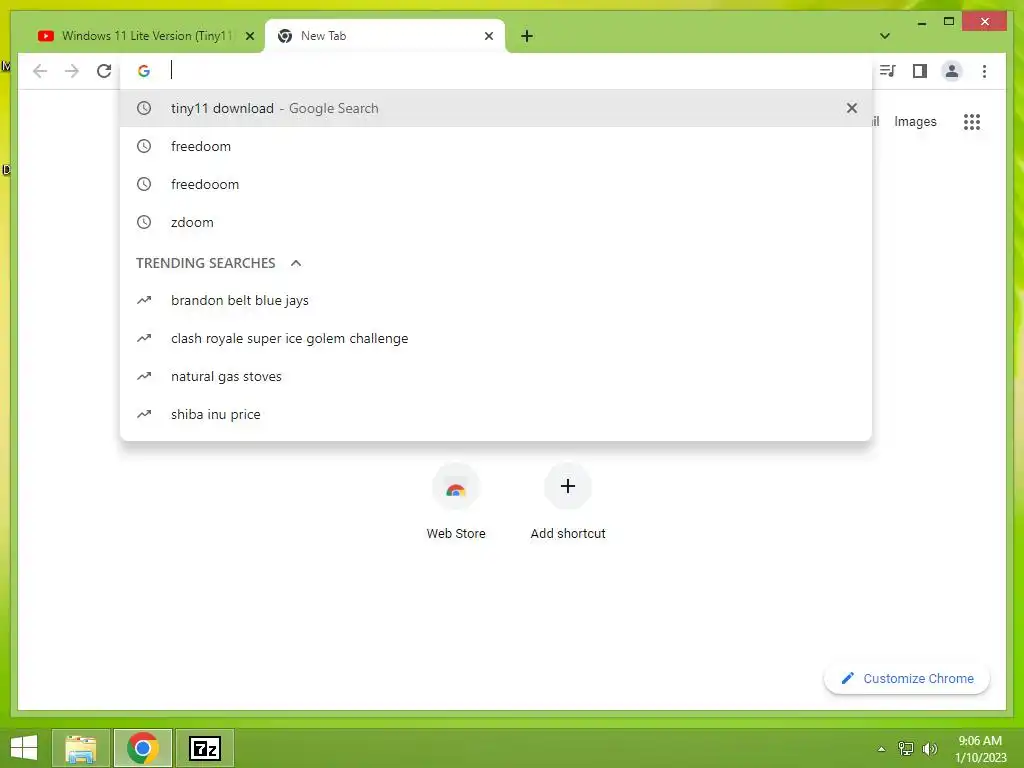Select natural gas stoves trending search
The width and height of the screenshot is (1024, 768).
(496, 376)
